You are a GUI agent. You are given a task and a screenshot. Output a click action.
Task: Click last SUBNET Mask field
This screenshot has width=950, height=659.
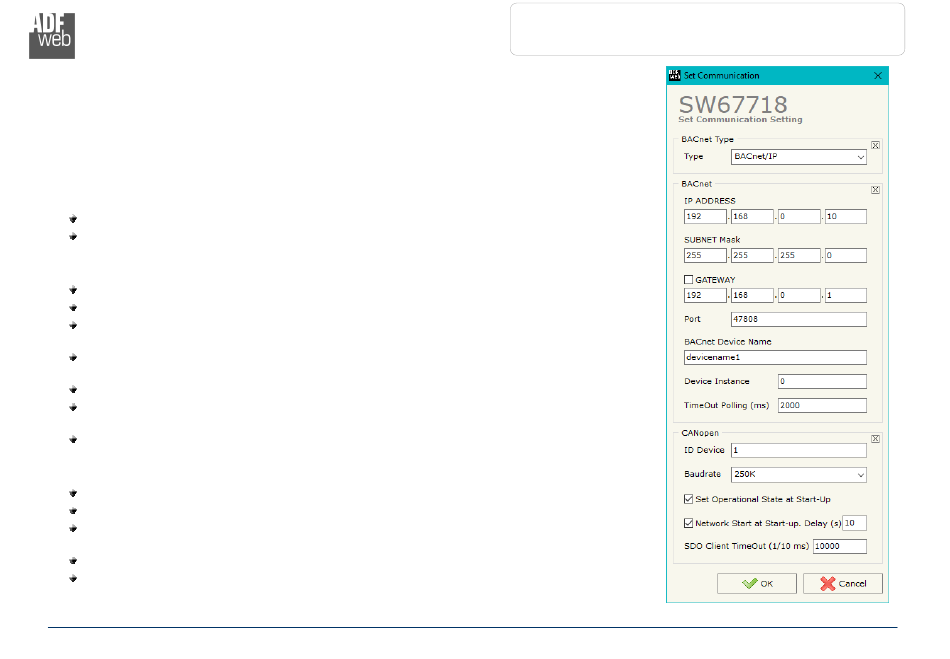coord(846,256)
